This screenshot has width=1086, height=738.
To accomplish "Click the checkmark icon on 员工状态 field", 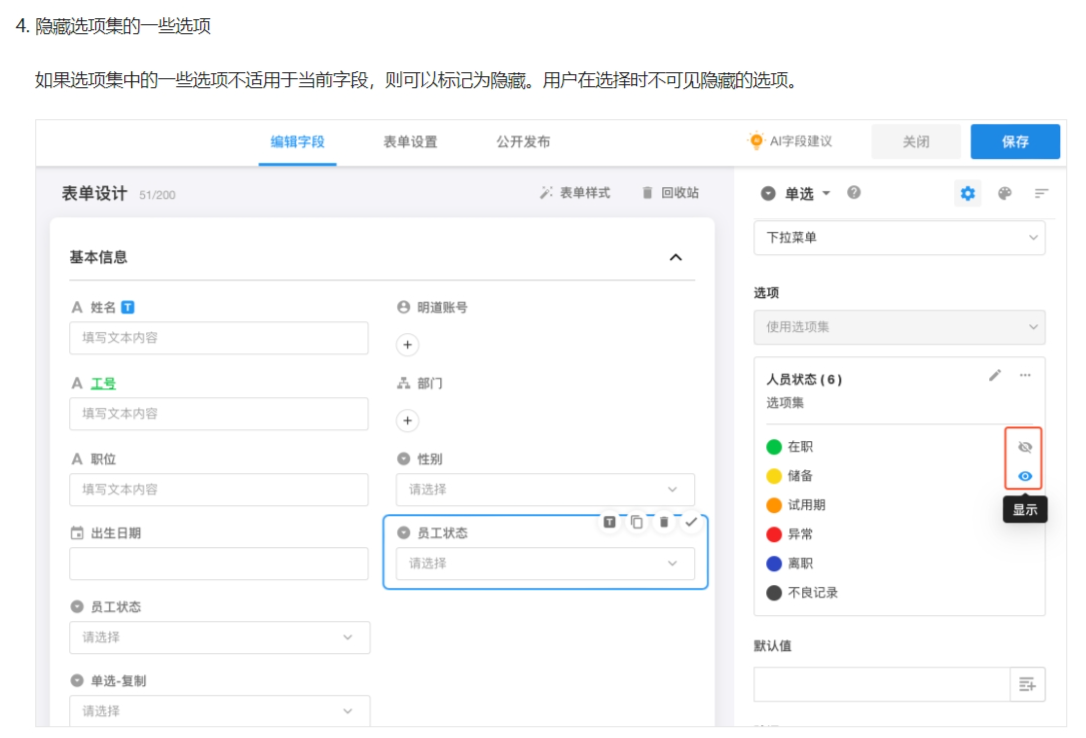I will tap(691, 522).
